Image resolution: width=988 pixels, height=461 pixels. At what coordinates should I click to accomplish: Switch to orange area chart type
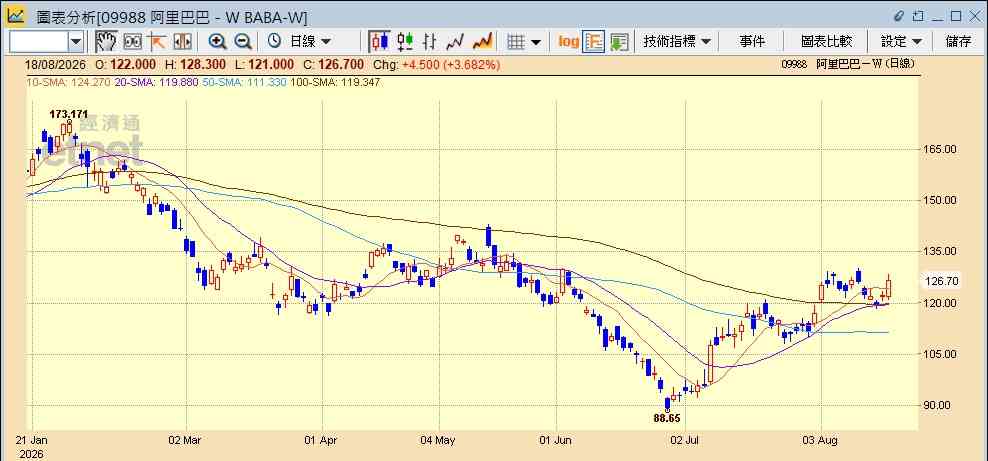[482, 42]
